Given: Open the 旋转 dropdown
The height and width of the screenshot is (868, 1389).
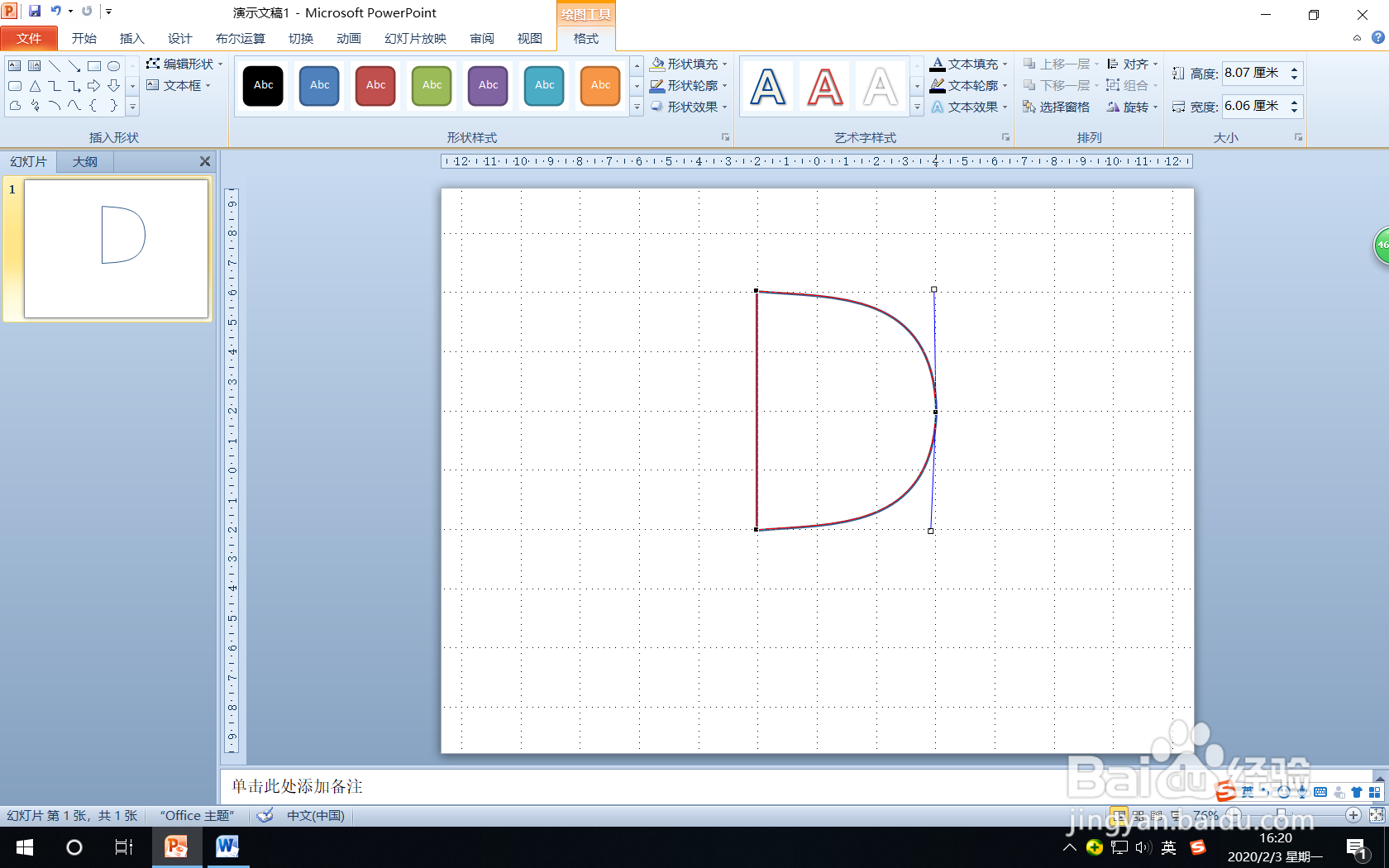Looking at the screenshot, I should tap(1132, 107).
